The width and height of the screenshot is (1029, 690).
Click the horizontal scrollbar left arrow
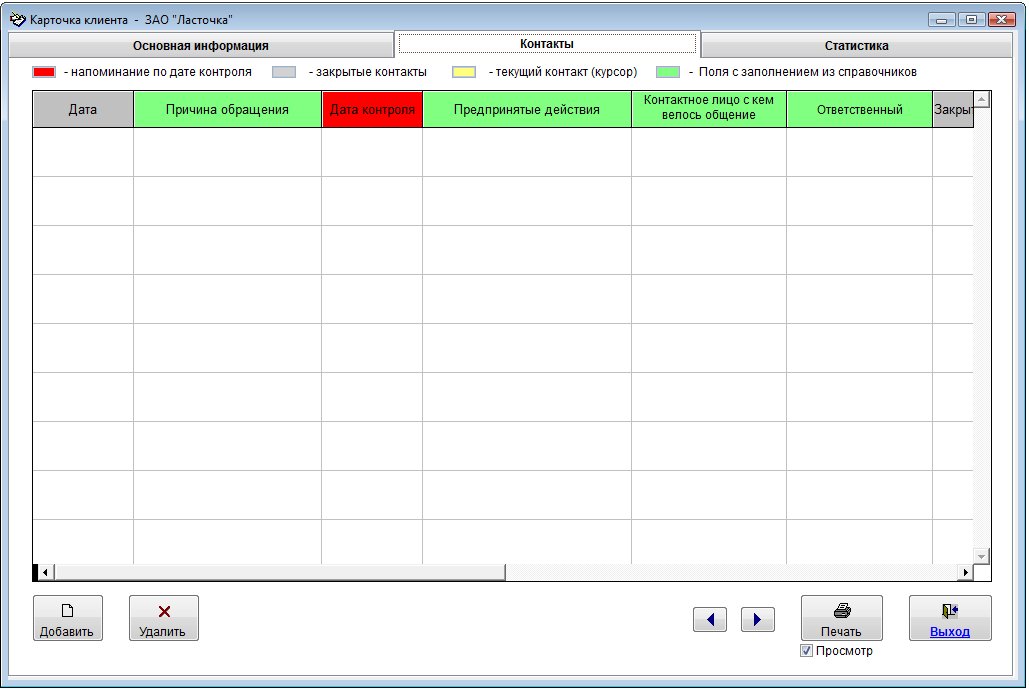pos(45,572)
